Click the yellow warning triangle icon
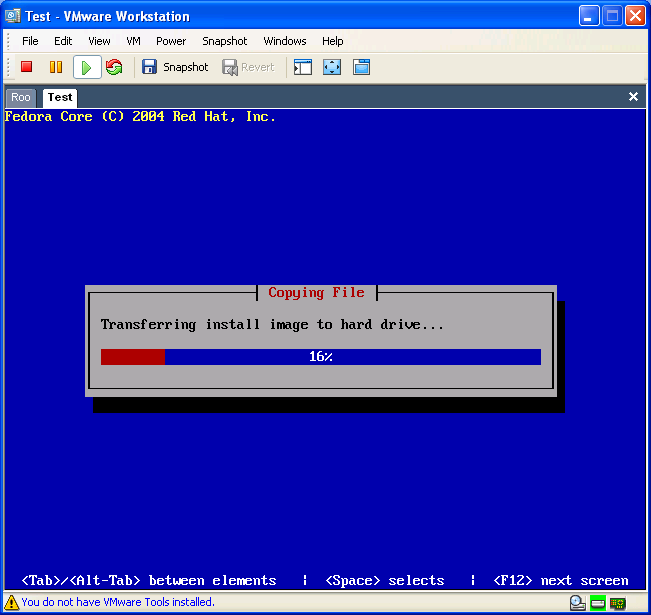 11,602
